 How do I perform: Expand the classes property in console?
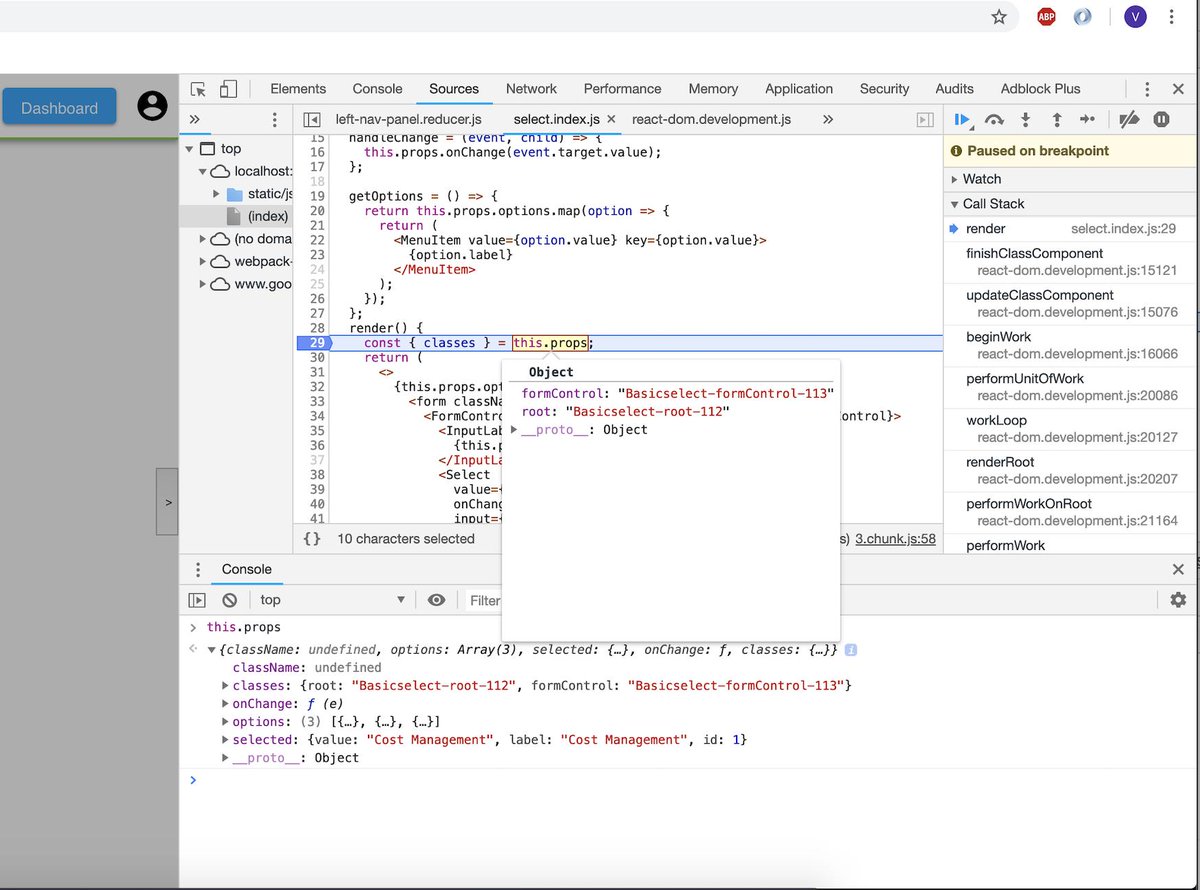pos(225,686)
